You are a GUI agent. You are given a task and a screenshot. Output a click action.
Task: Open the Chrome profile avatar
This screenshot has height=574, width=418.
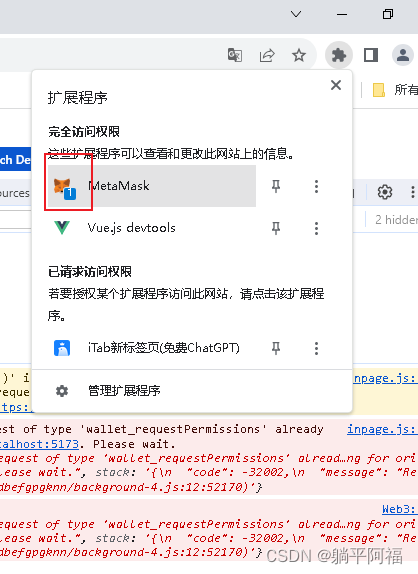pyautogui.click(x=403, y=55)
